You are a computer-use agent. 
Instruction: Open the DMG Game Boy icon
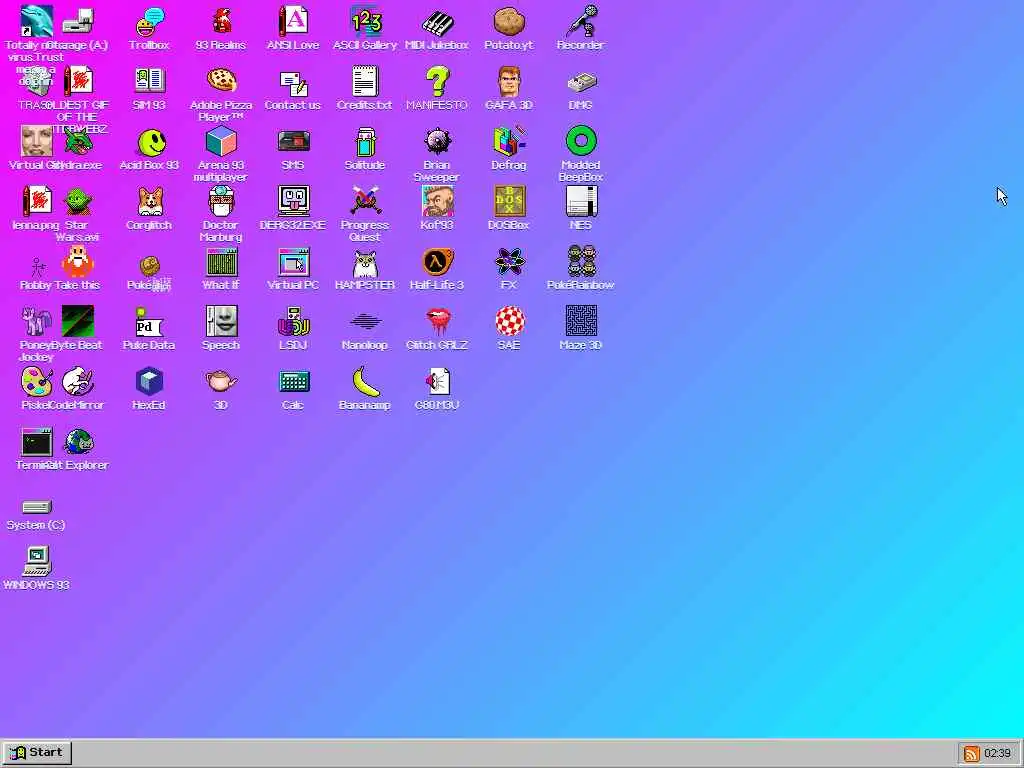point(581,81)
